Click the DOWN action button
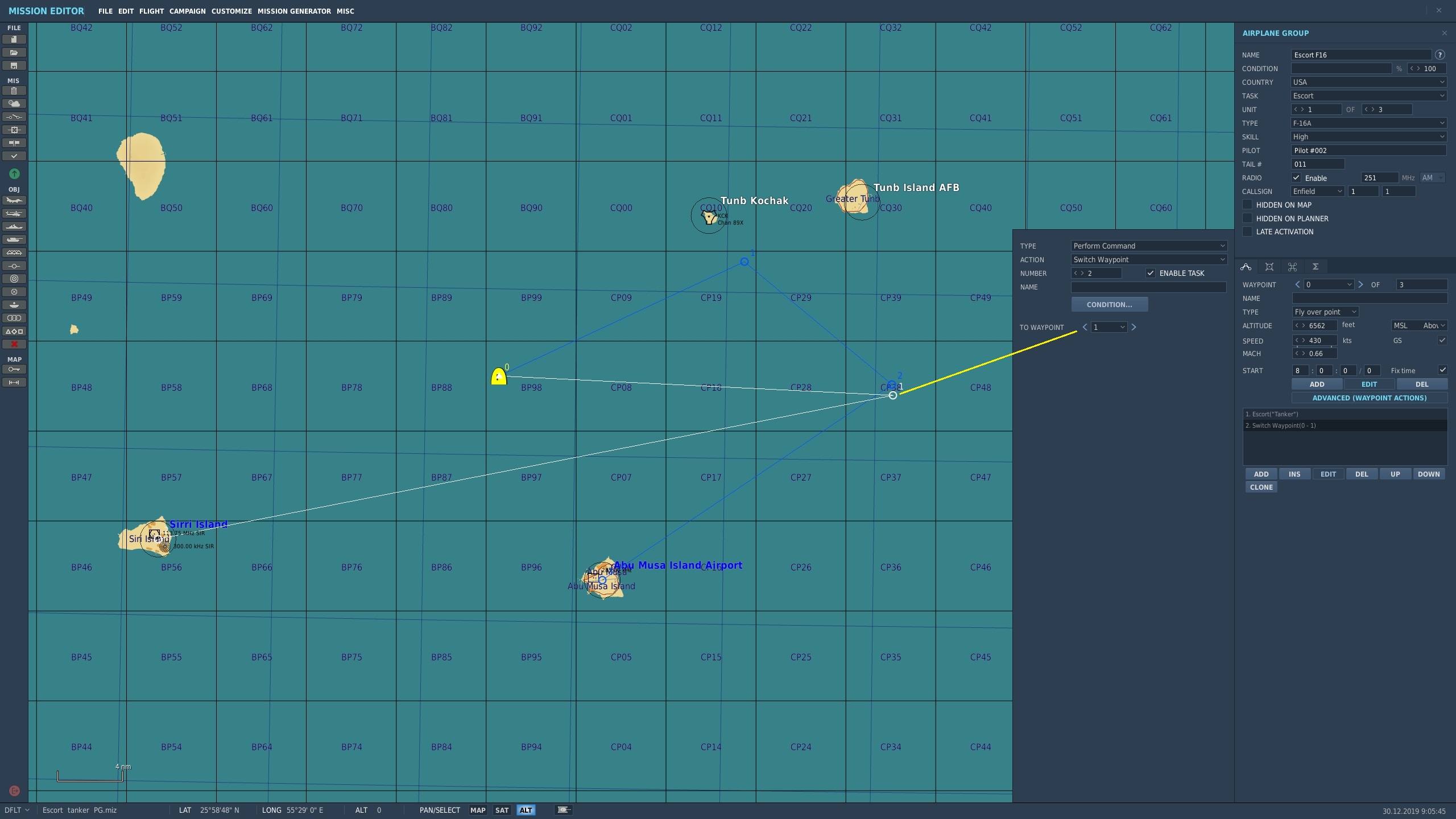 (x=1429, y=474)
